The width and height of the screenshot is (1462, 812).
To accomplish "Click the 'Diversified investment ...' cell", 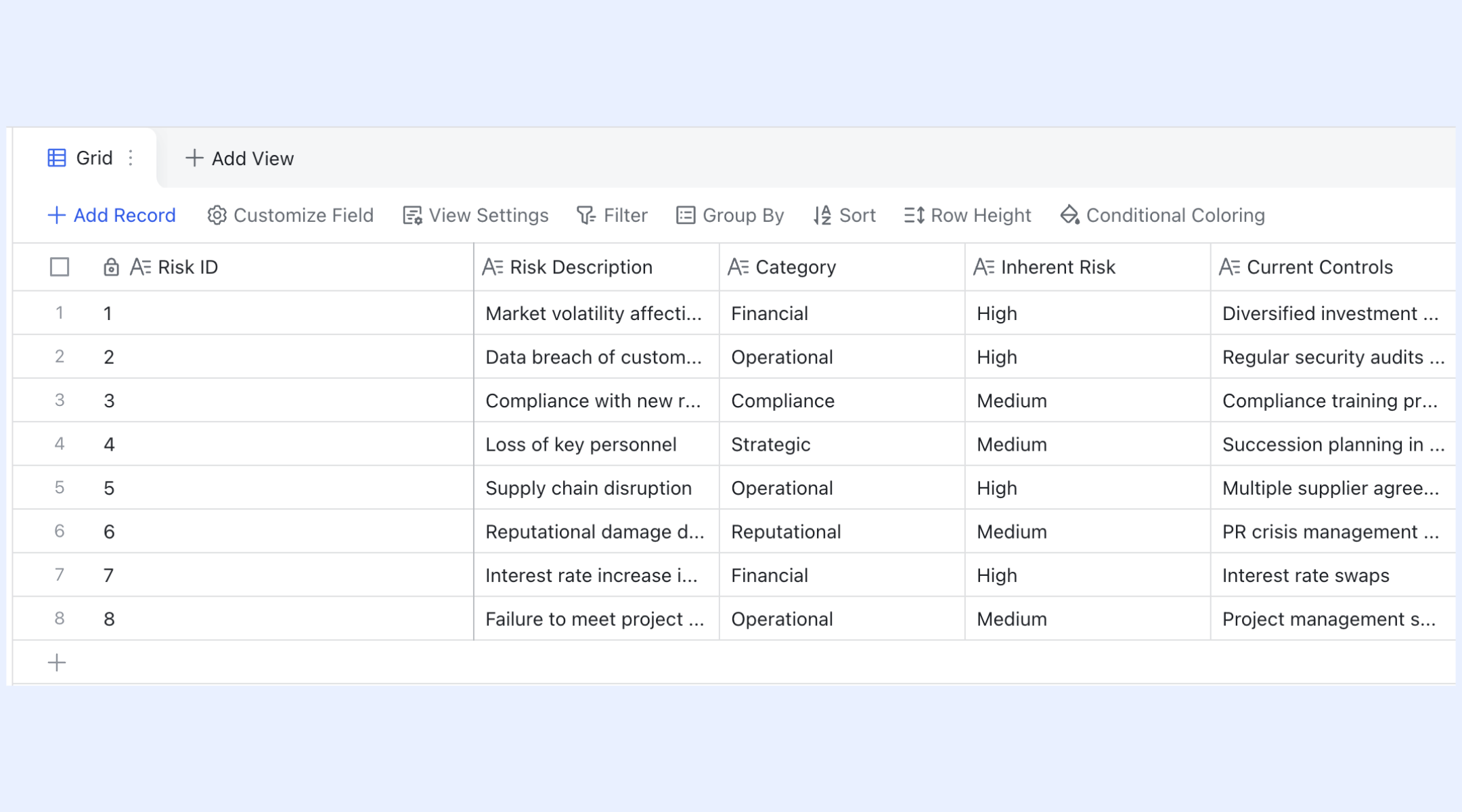I will tap(1333, 313).
